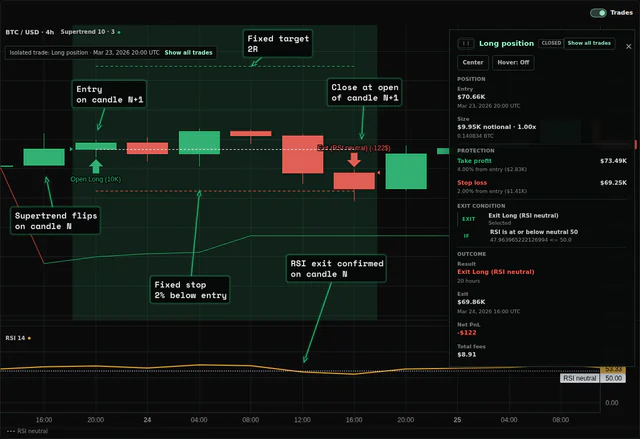
Task: Click the Open Long (10K) entry arrow
Action: coord(96,166)
